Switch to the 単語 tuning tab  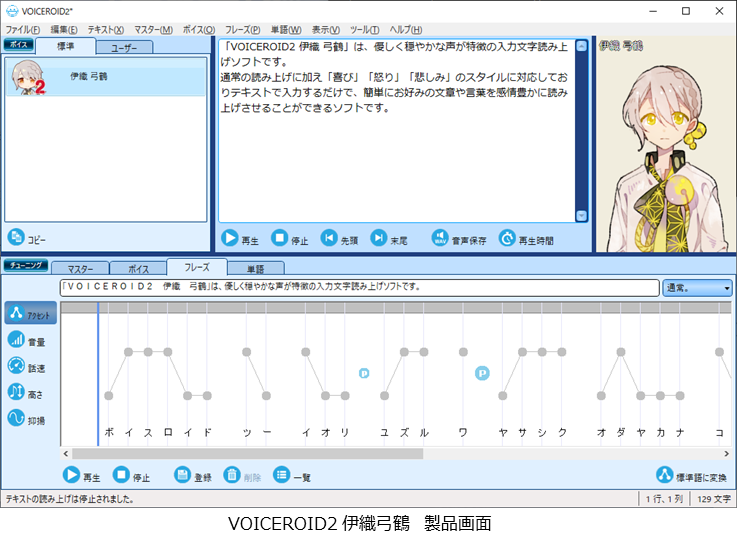tap(256, 269)
